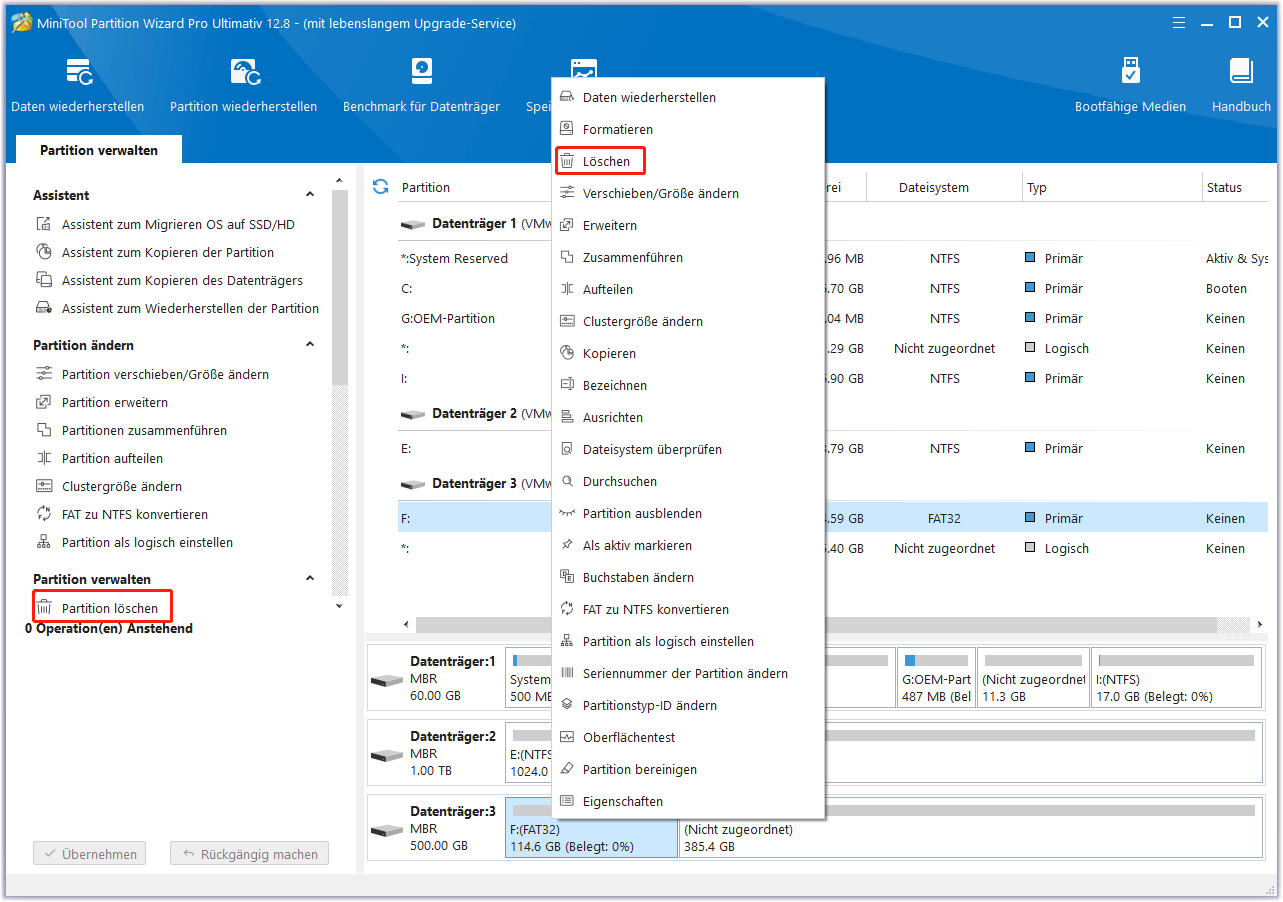1283x902 pixels.
Task: Open Eigenschaften in context menu
Action: click(x=688, y=802)
